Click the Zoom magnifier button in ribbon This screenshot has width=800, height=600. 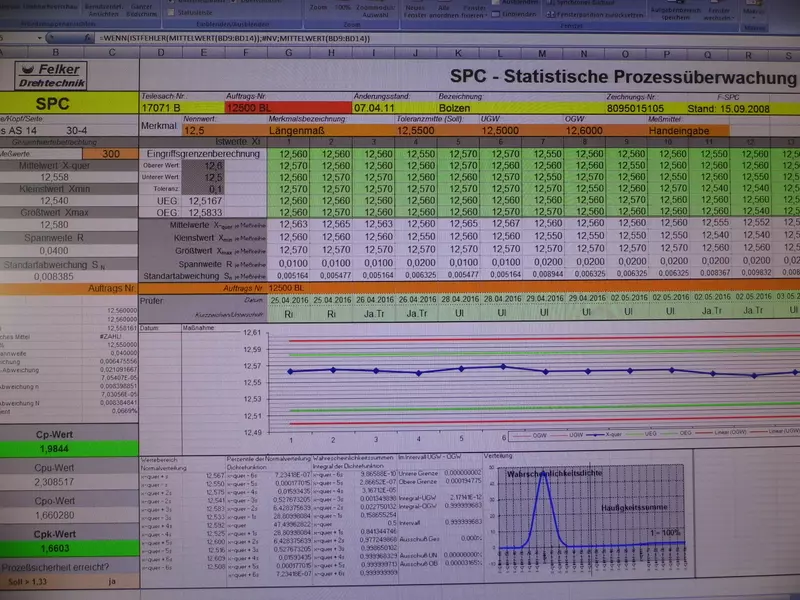click(316, 8)
